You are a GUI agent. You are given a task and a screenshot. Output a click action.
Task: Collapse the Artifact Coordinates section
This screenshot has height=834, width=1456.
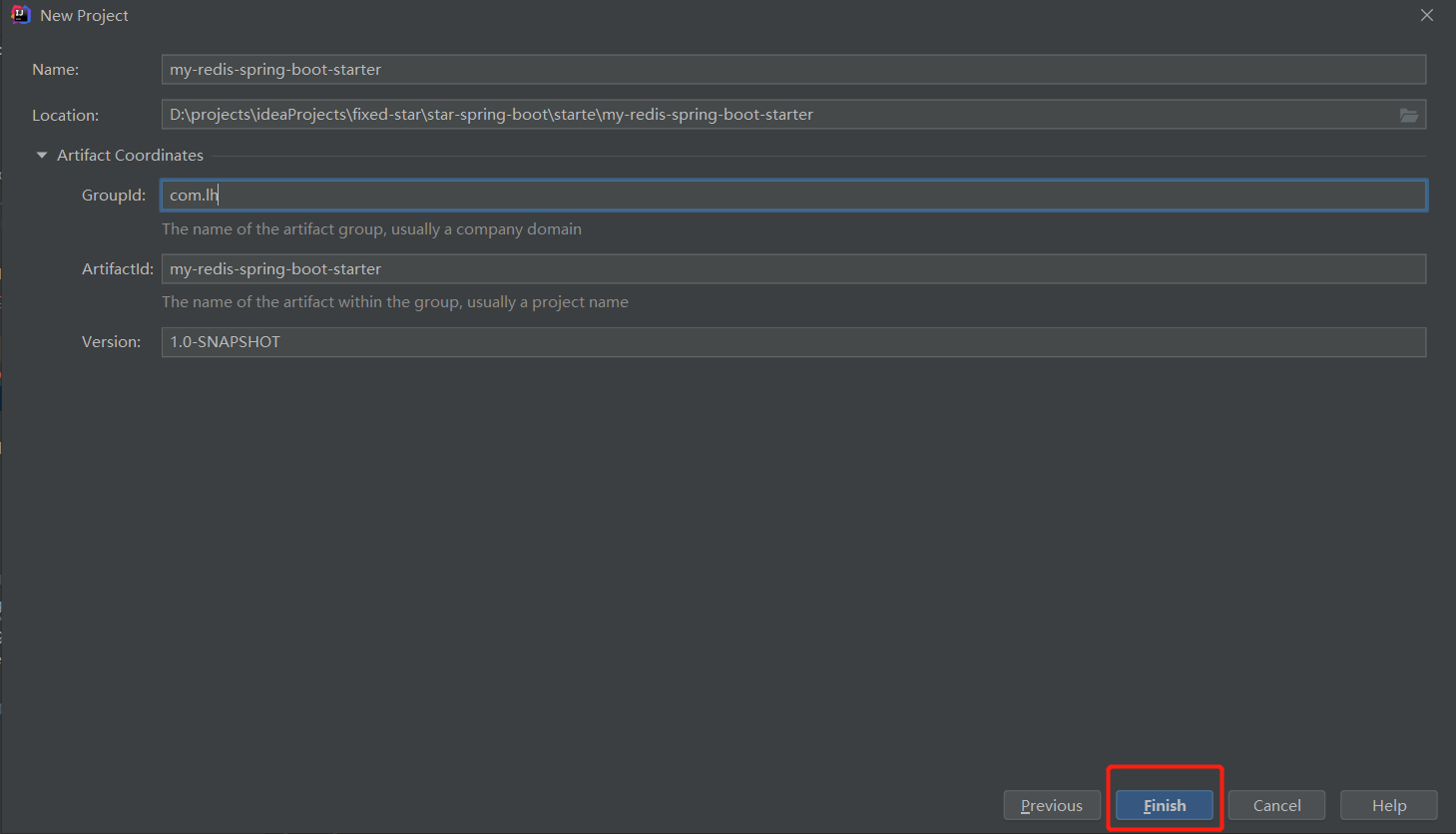[x=42, y=155]
